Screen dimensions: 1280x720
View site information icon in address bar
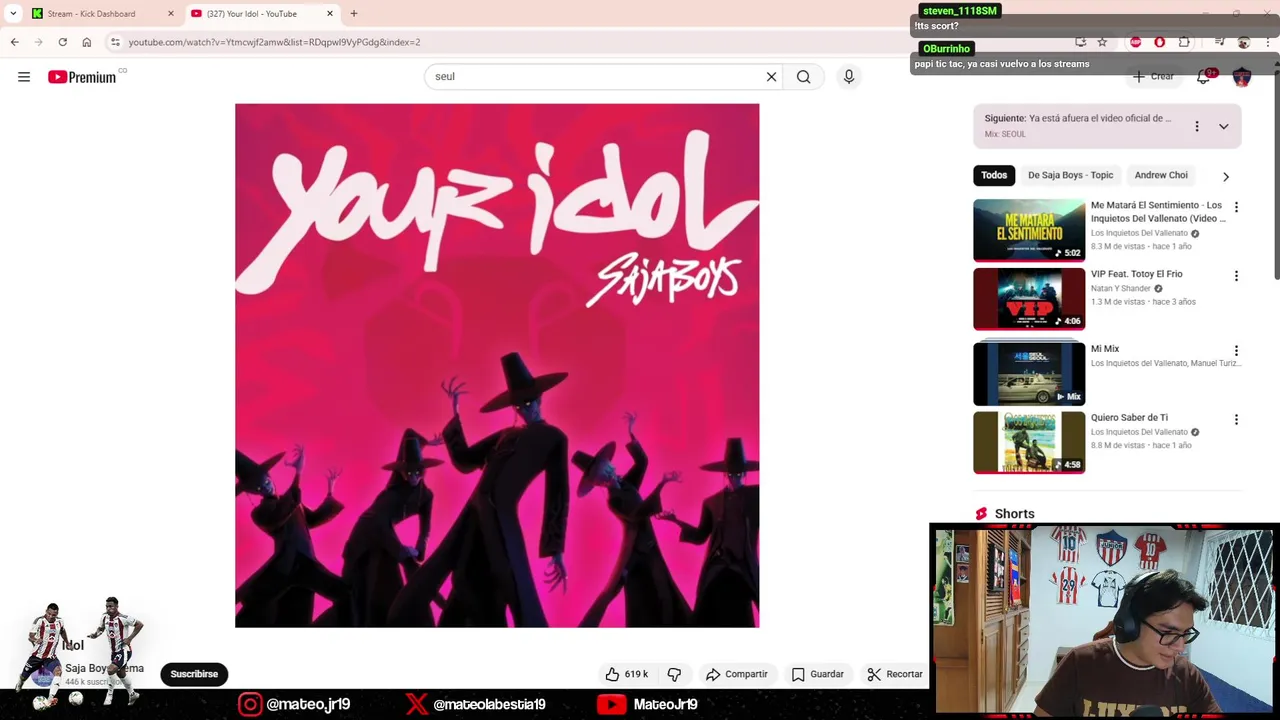[116, 42]
